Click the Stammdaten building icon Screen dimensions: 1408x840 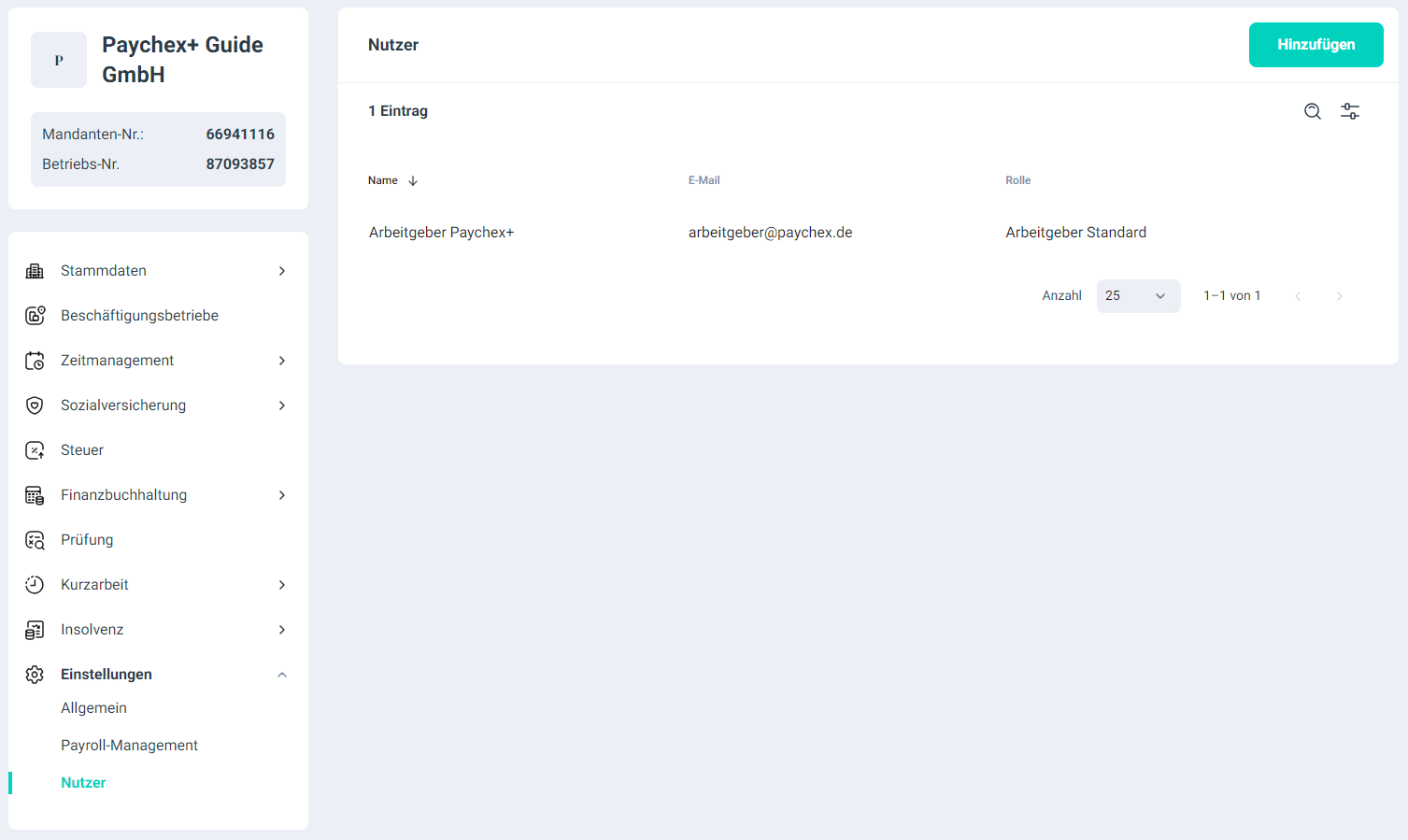point(35,271)
